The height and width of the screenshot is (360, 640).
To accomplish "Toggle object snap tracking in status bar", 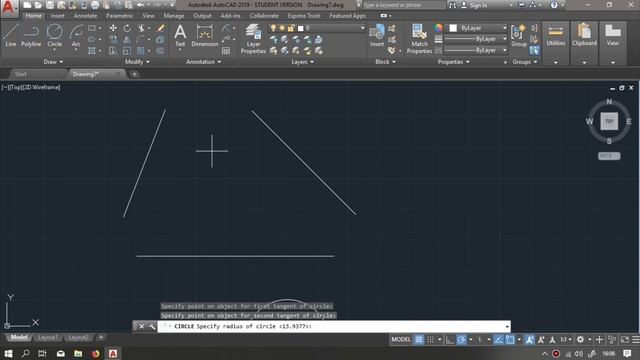I will [x=498, y=340].
